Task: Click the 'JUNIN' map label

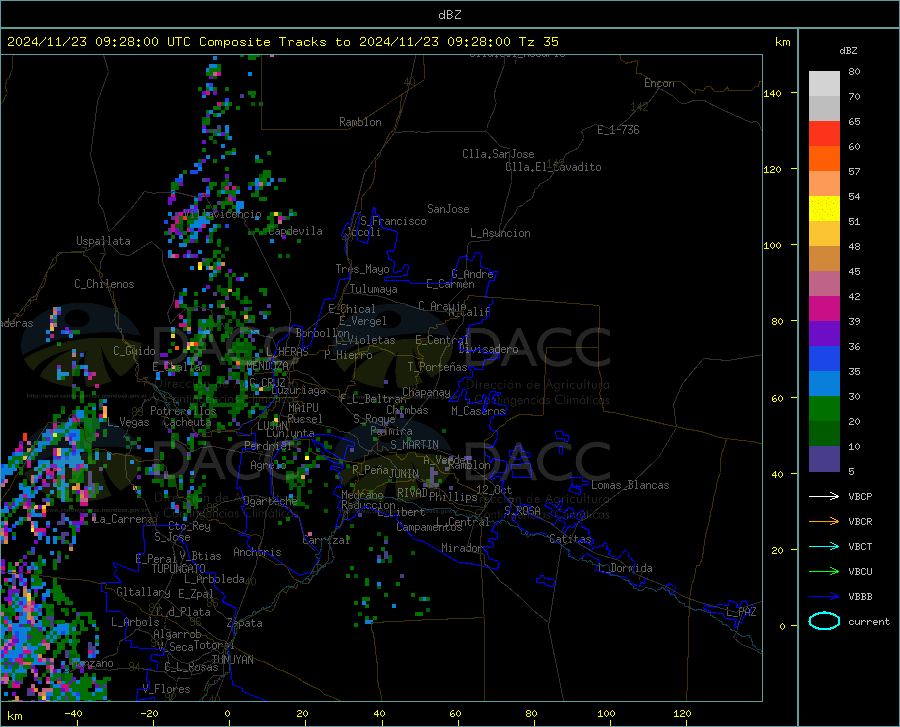Action: pos(404,474)
